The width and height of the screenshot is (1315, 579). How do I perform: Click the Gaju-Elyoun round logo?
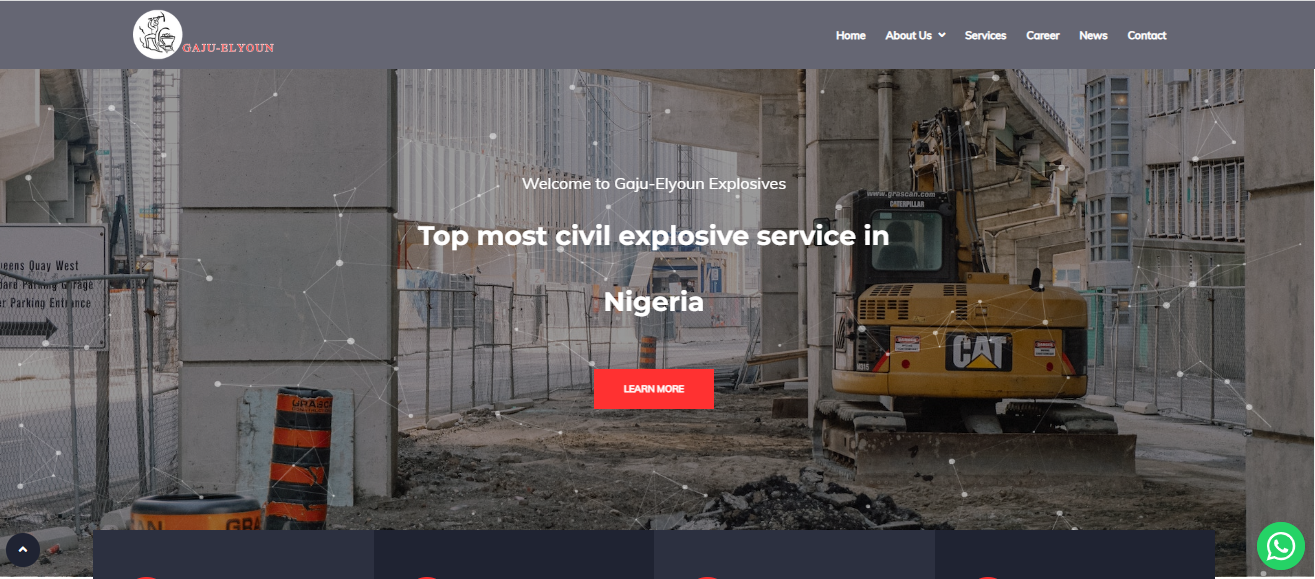pyautogui.click(x=158, y=35)
